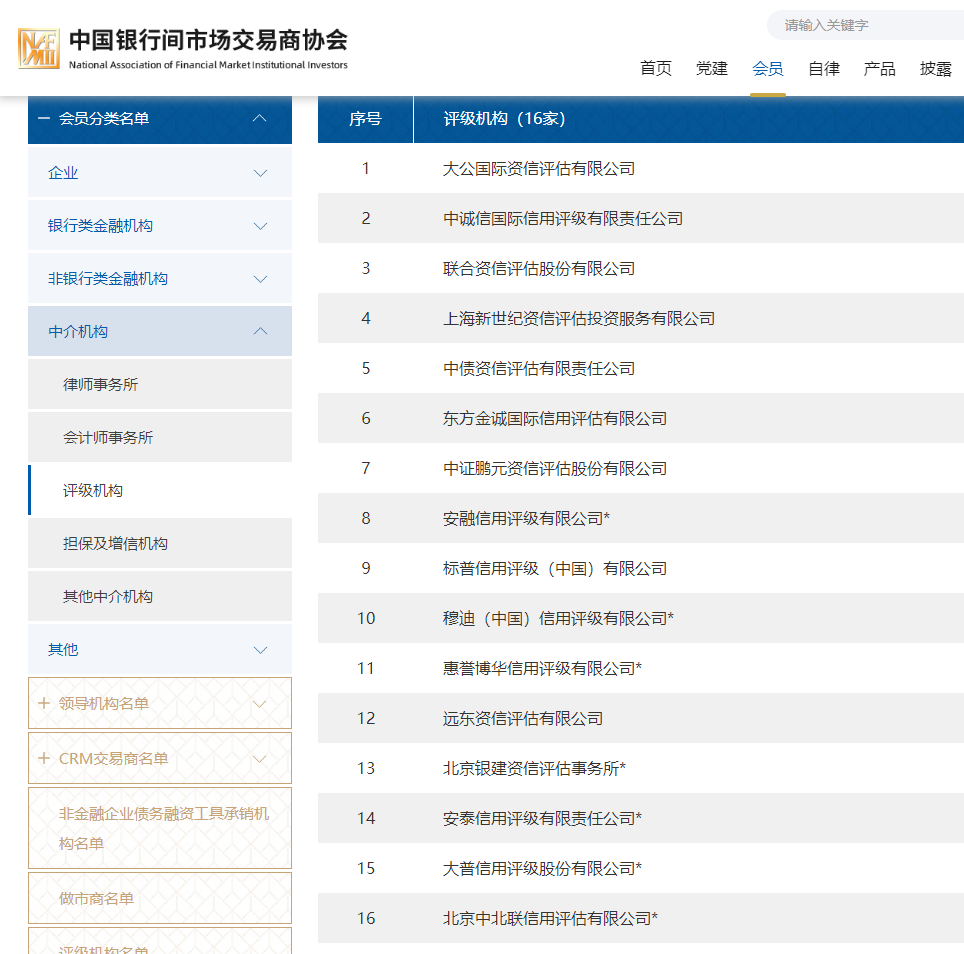Click the 中介机构 category label
This screenshot has width=964, height=954.
[77, 331]
